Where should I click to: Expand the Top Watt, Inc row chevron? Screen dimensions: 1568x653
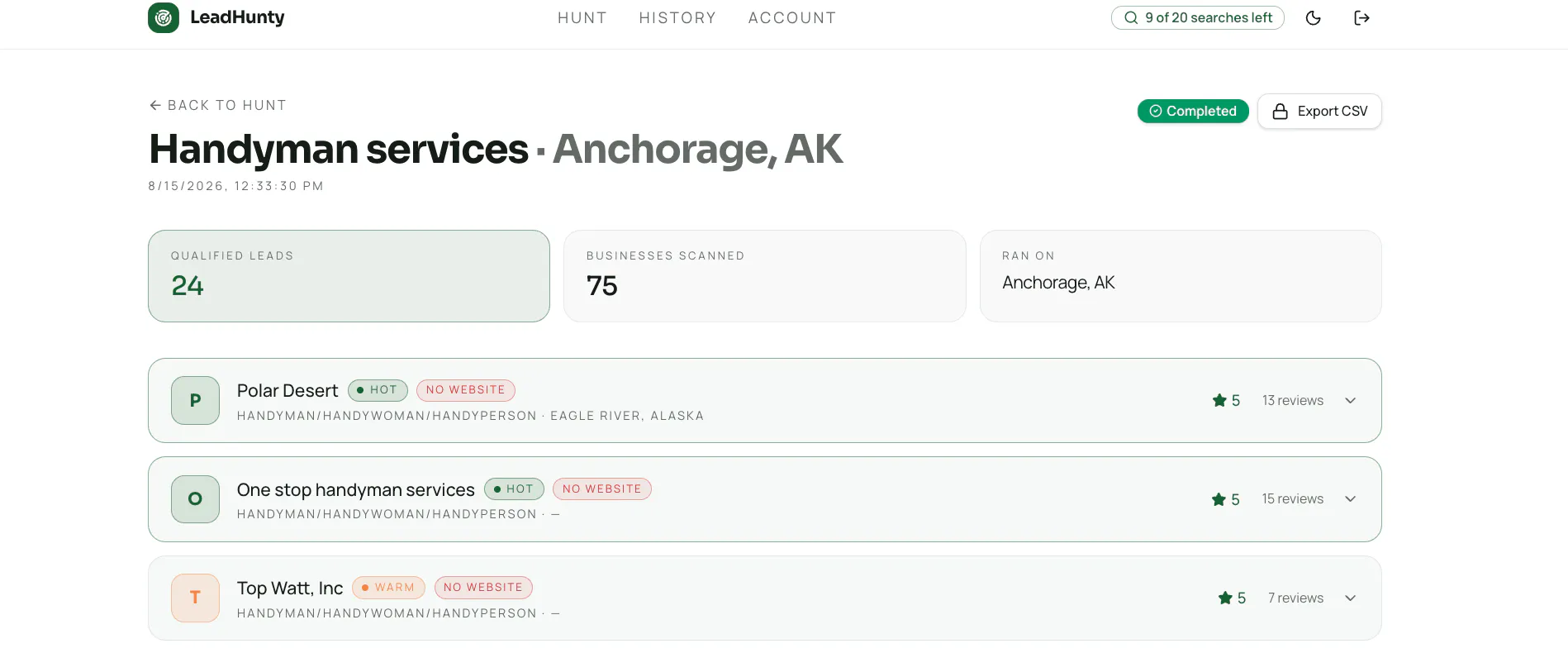pos(1351,598)
